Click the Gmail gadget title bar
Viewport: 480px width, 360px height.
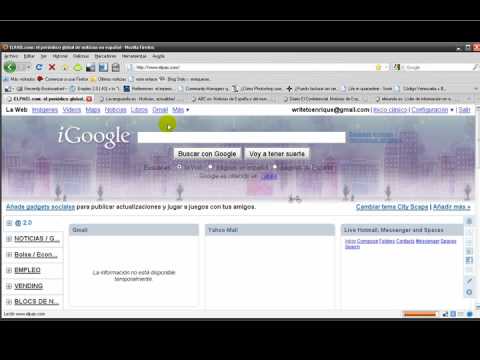click(134, 230)
